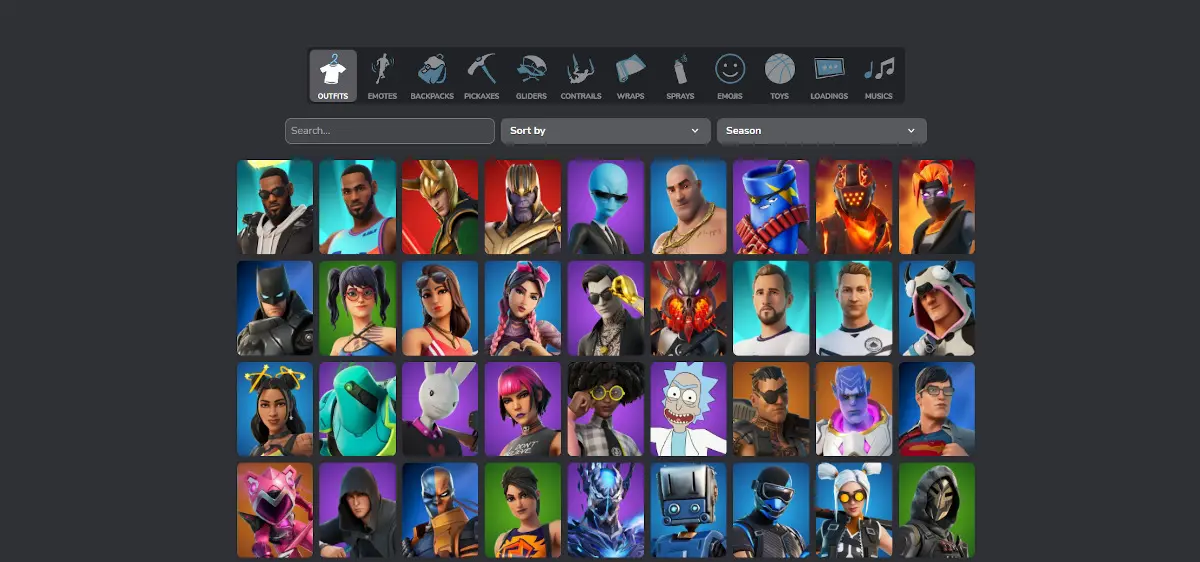The image size is (1200, 562).
Task: Select the Thanos outfit thumbnail
Action: point(523,207)
